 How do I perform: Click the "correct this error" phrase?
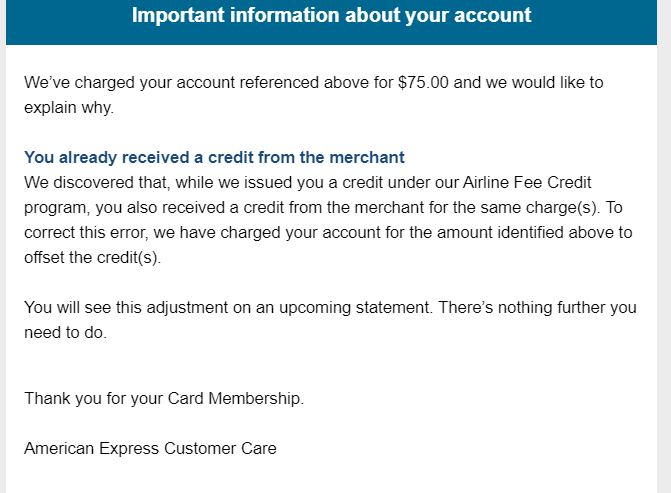tap(86, 232)
